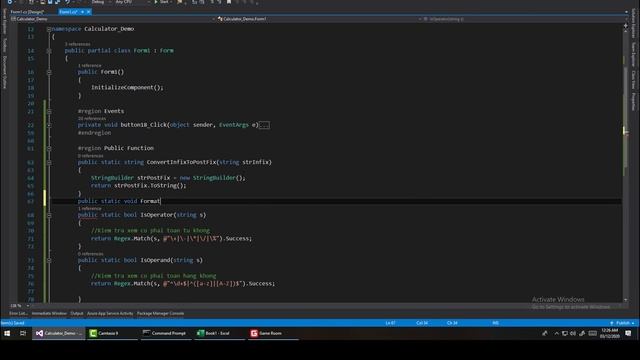The height and width of the screenshot is (360, 640).
Task: Switch to Command Prompt on the taskbar
Action: click(x=167, y=333)
